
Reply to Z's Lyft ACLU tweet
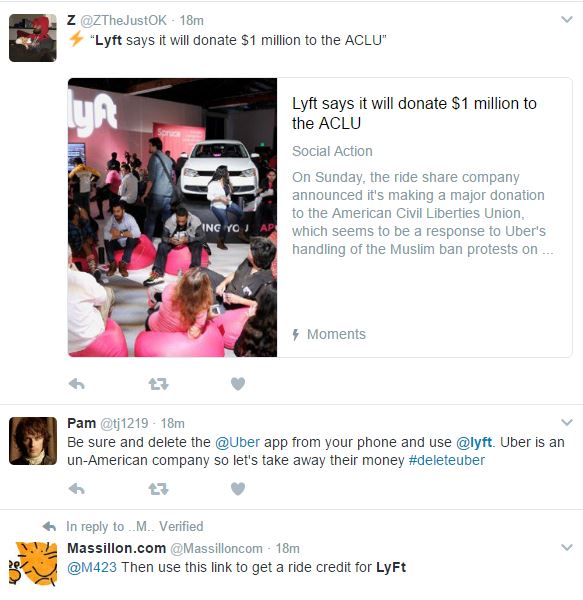tap(77, 383)
